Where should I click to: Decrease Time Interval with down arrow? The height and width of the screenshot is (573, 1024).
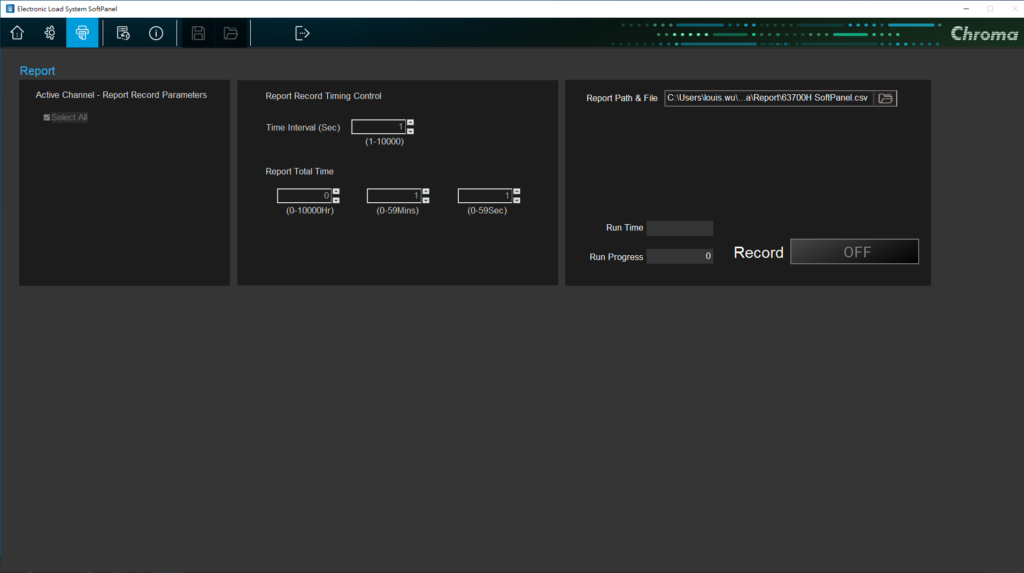coord(411,131)
